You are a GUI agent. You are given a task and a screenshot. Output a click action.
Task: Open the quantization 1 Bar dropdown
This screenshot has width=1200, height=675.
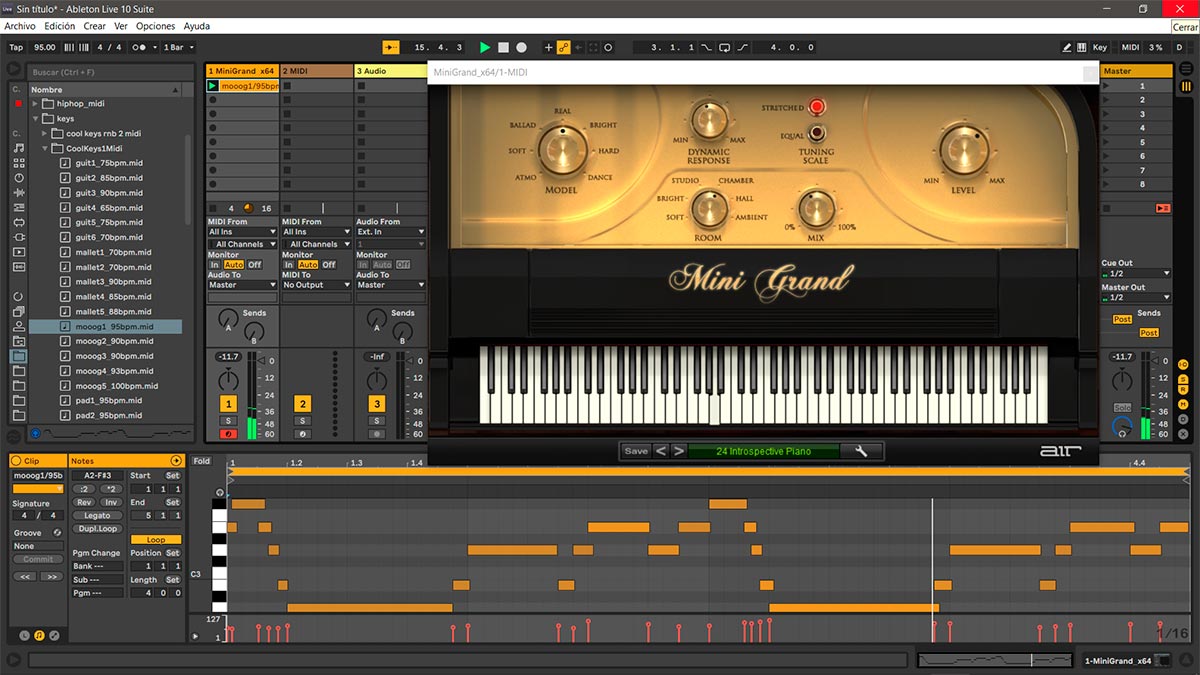point(178,47)
